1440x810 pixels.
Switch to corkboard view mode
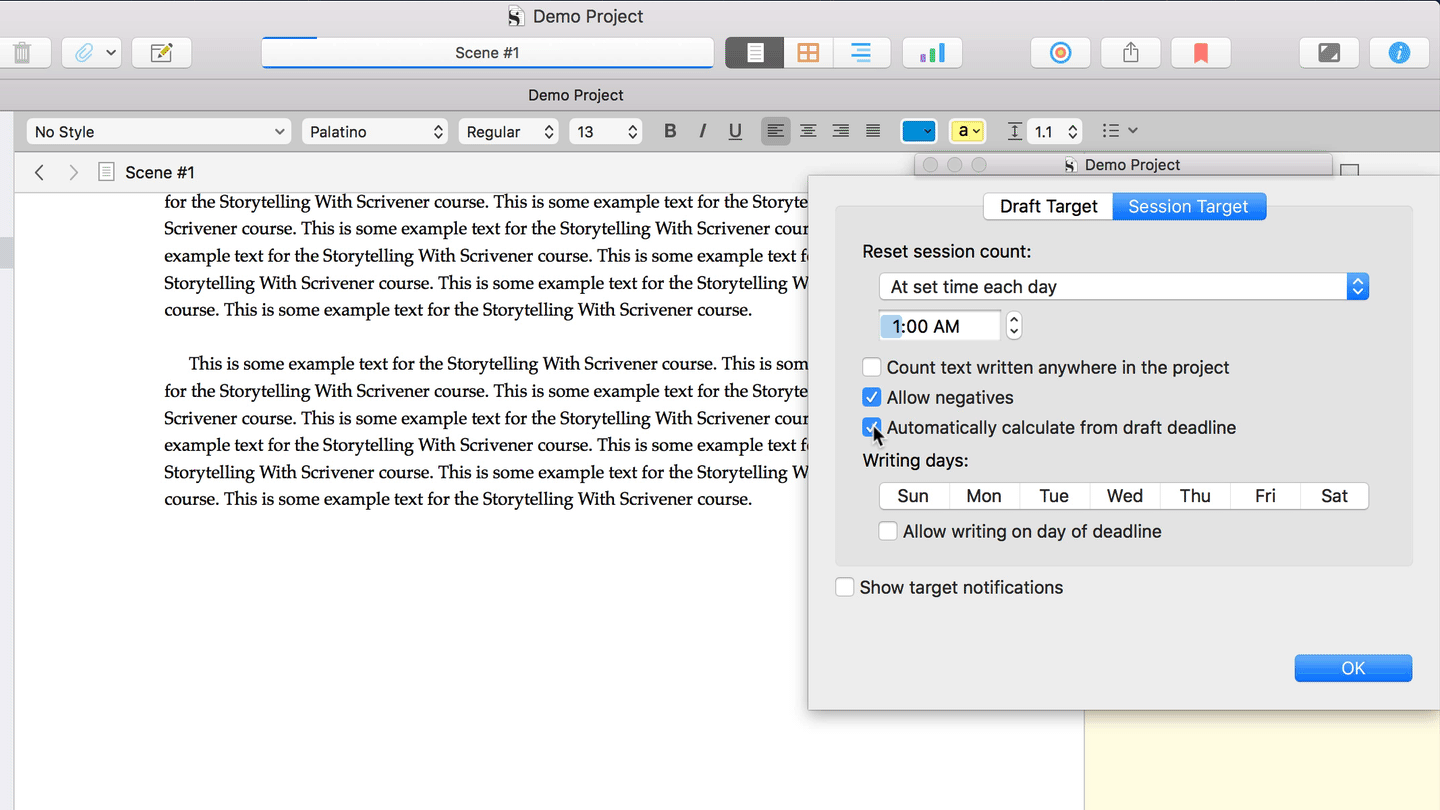pos(808,53)
